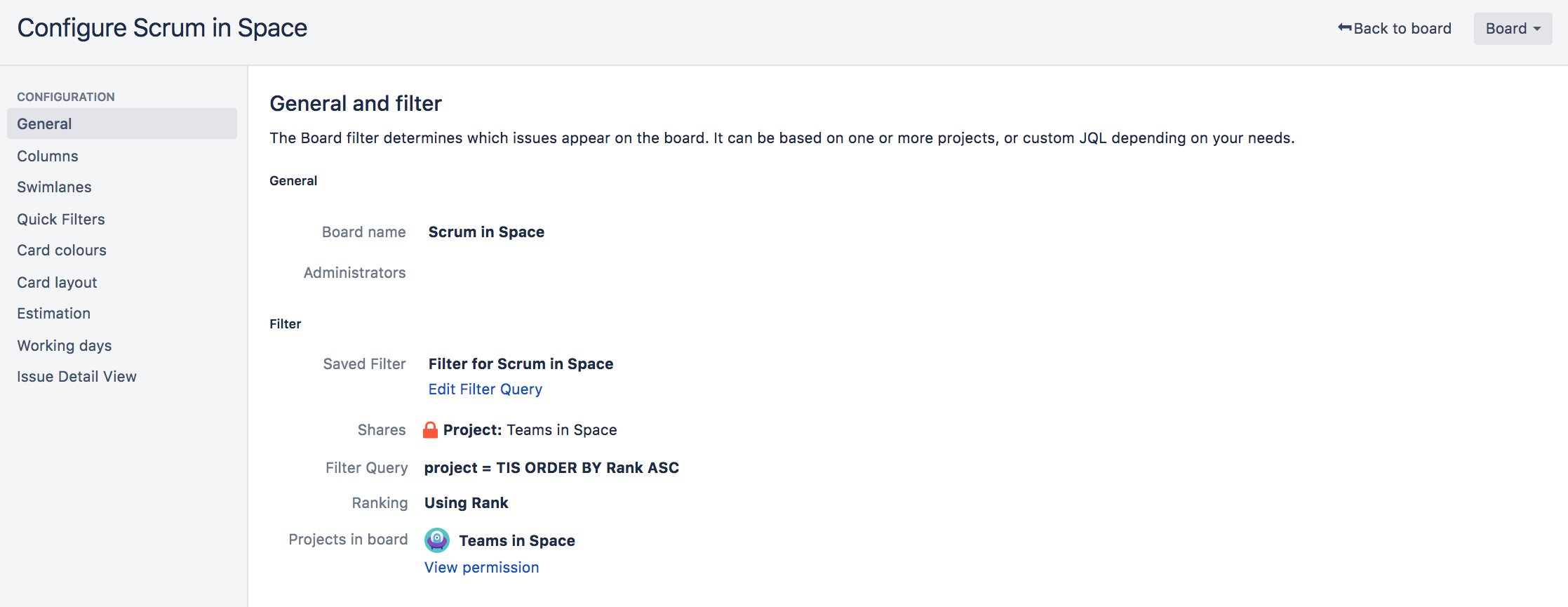Open Working days configuration
This screenshot has height=607, width=1568.
[65, 346]
